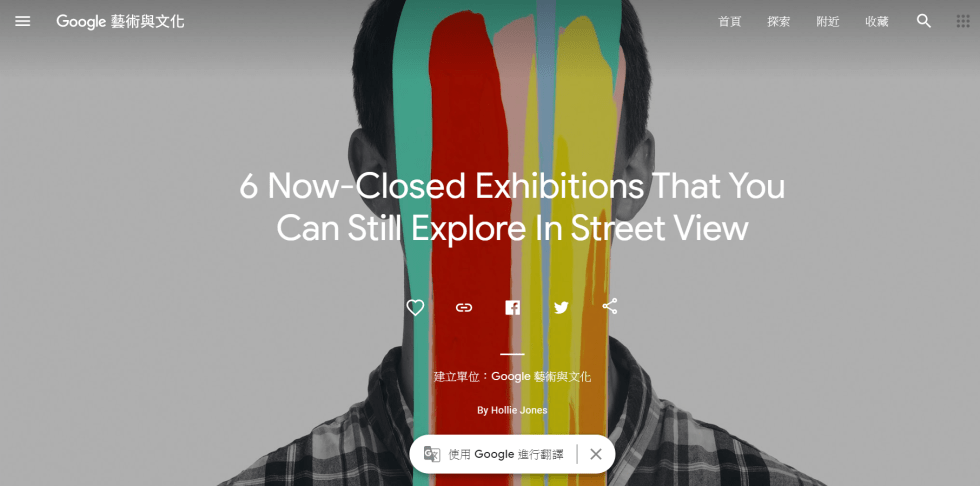Go to the 首頁 tab
This screenshot has width=980, height=486.
click(729, 21)
